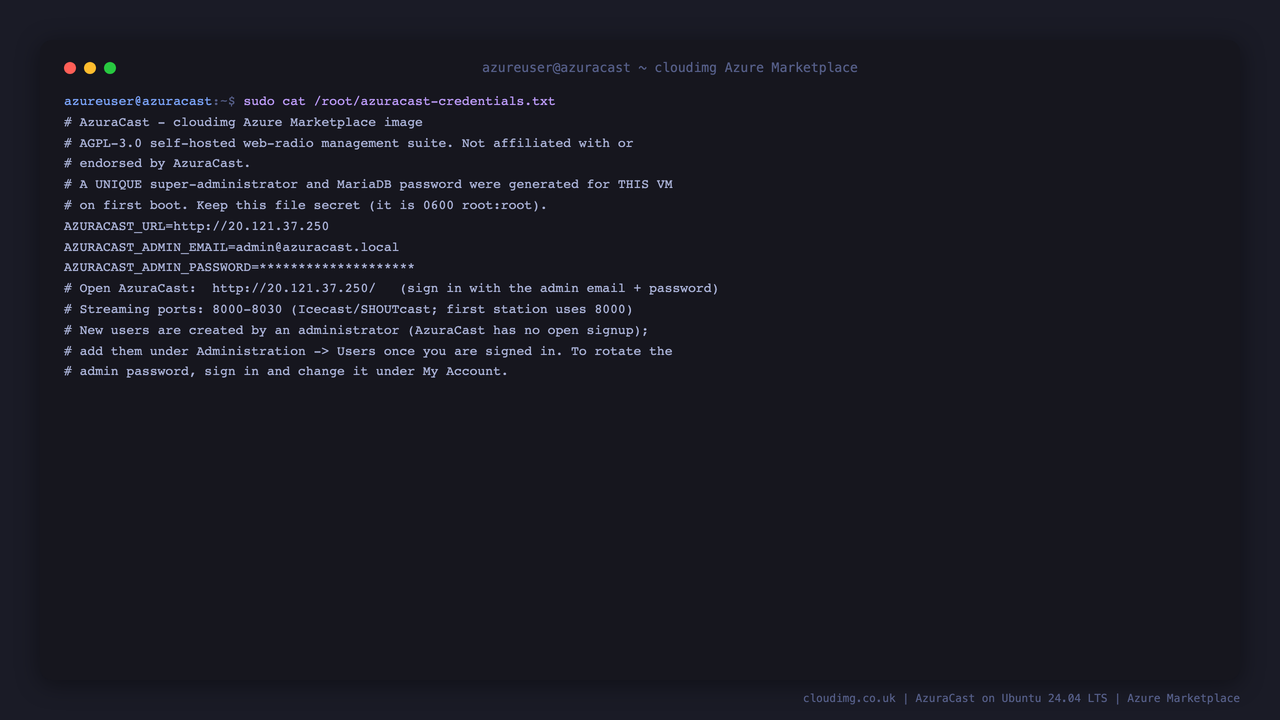Click the masked AZURACAST_ADMIN_PASSWORD line
Screen dimensions: 1280x720
click(239, 267)
